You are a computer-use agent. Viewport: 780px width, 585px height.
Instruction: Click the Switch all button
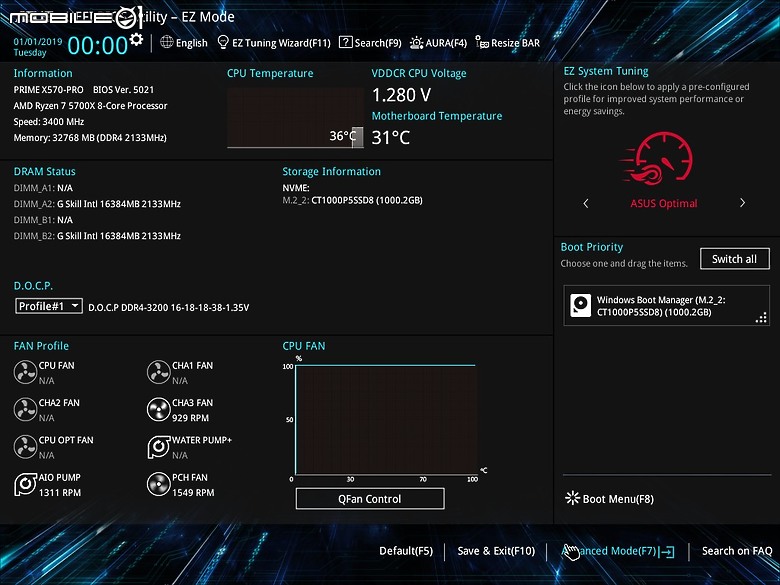(x=734, y=259)
